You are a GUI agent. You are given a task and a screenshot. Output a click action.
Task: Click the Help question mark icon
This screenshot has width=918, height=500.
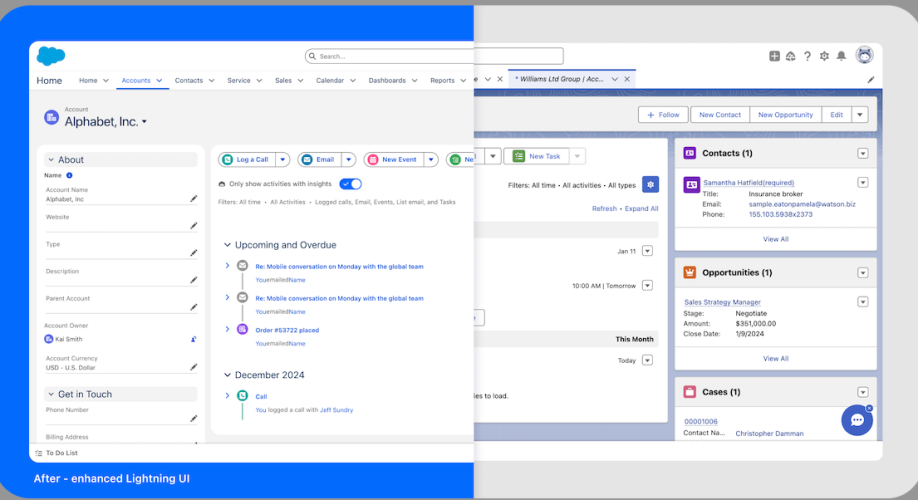(x=807, y=56)
